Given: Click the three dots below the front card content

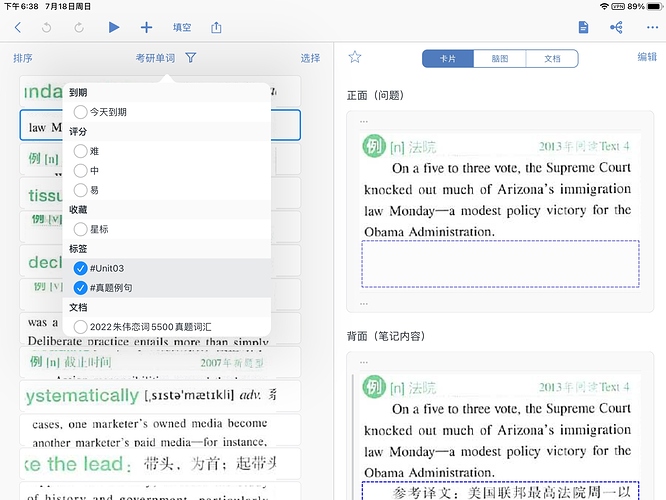Looking at the screenshot, I should pos(364,304).
